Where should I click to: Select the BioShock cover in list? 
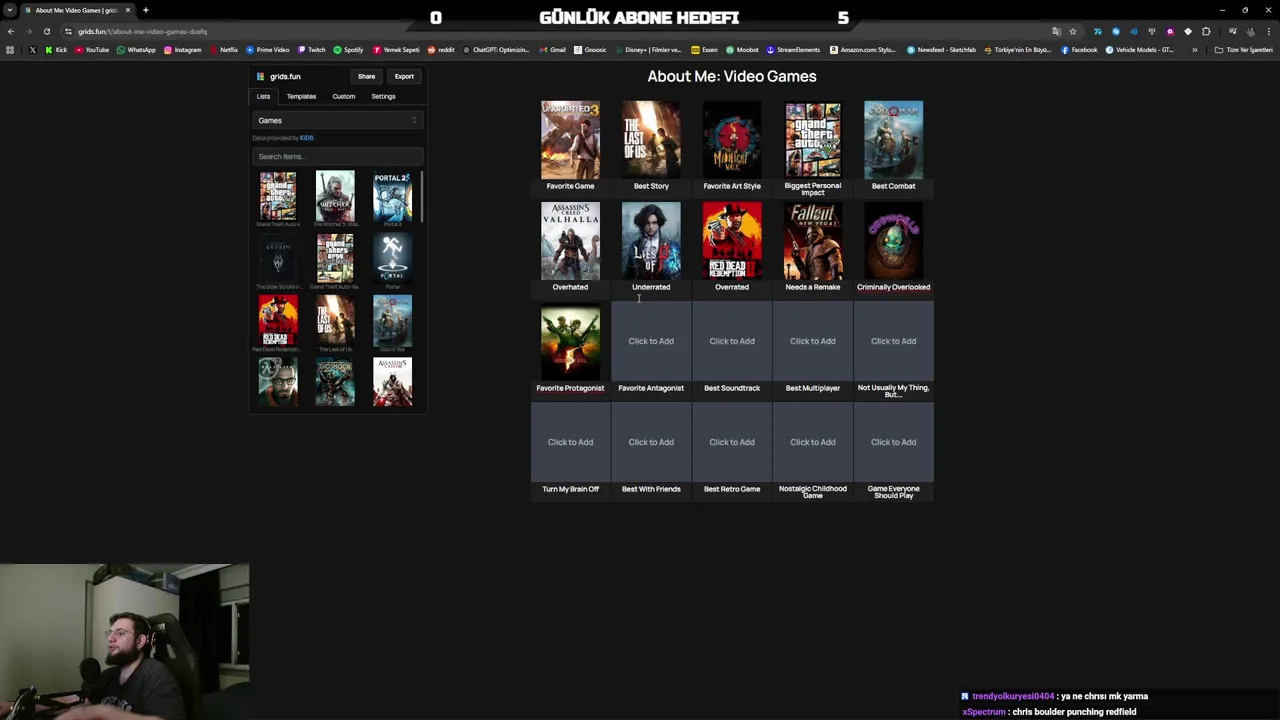(335, 382)
